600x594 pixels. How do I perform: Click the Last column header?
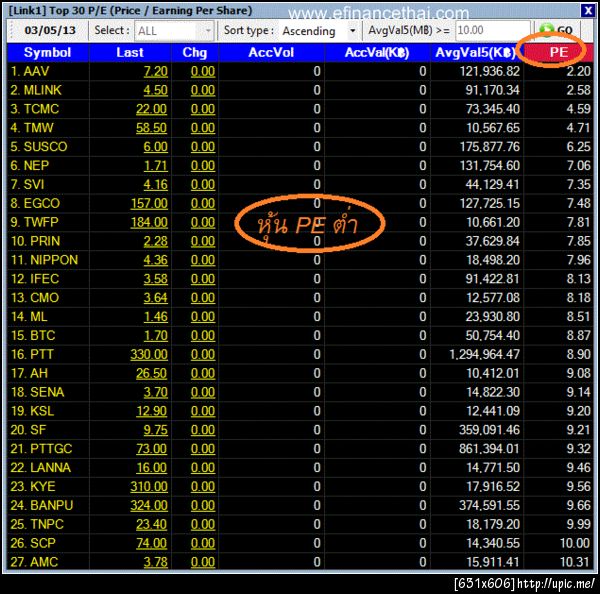point(130,52)
